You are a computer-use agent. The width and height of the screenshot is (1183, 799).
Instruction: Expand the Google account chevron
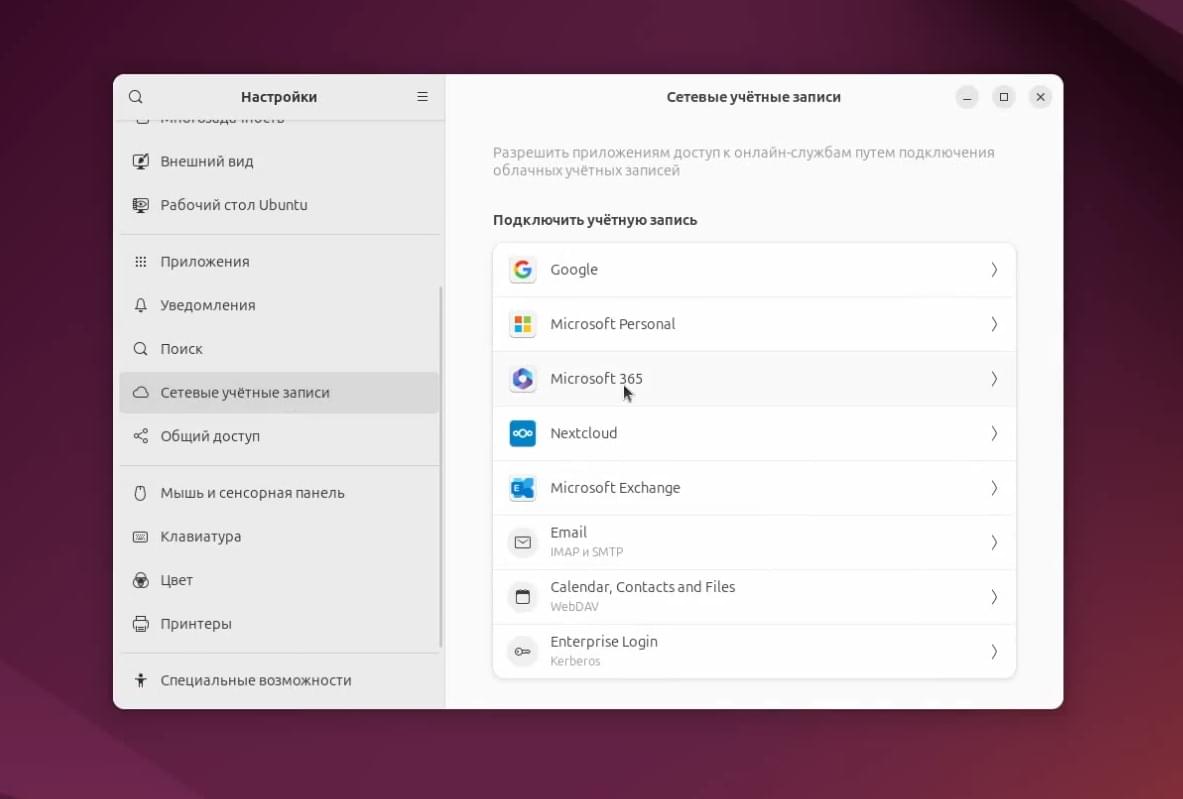coord(994,269)
